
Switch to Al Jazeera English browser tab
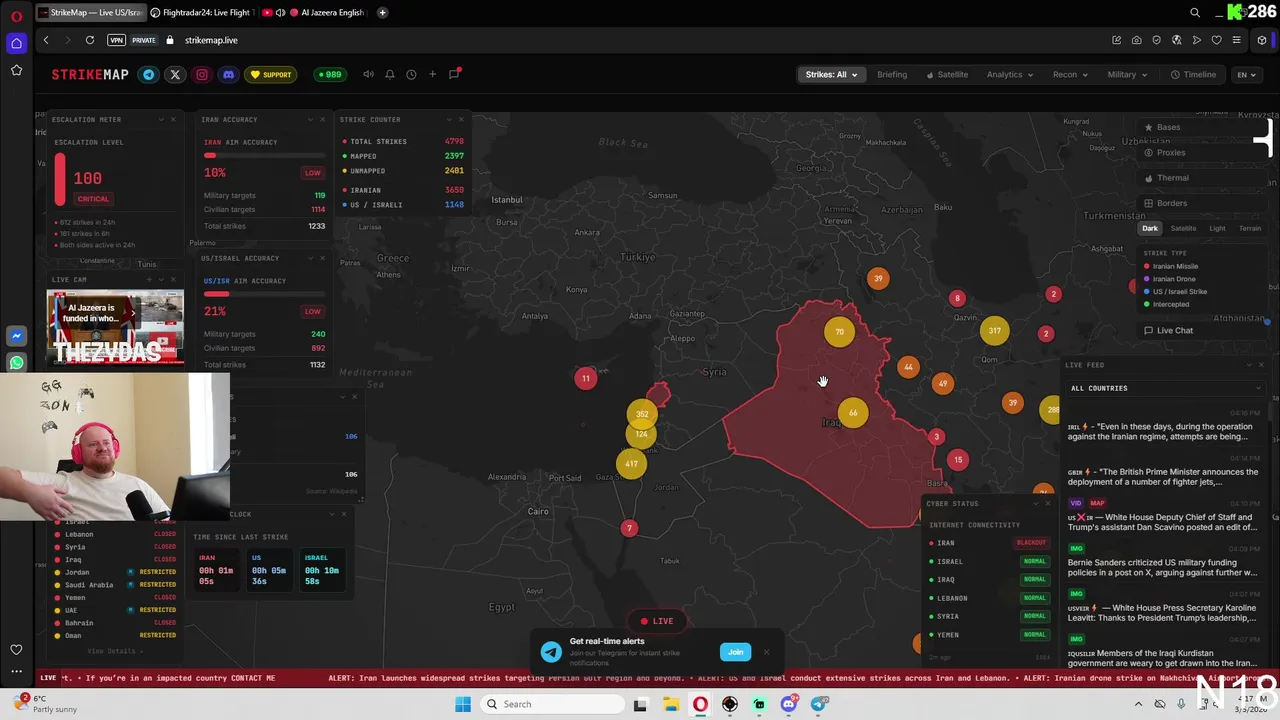tap(330, 13)
